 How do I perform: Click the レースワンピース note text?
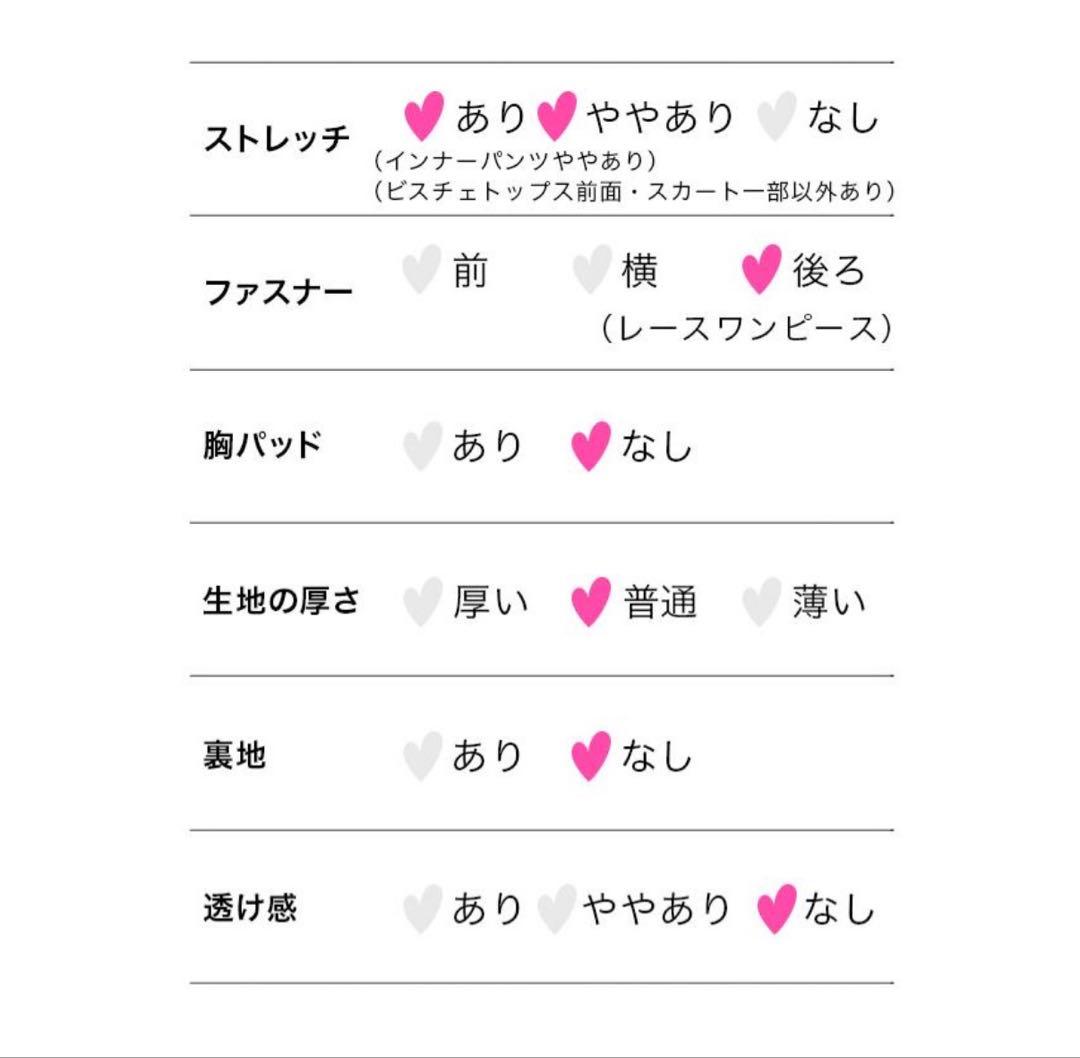point(747,328)
